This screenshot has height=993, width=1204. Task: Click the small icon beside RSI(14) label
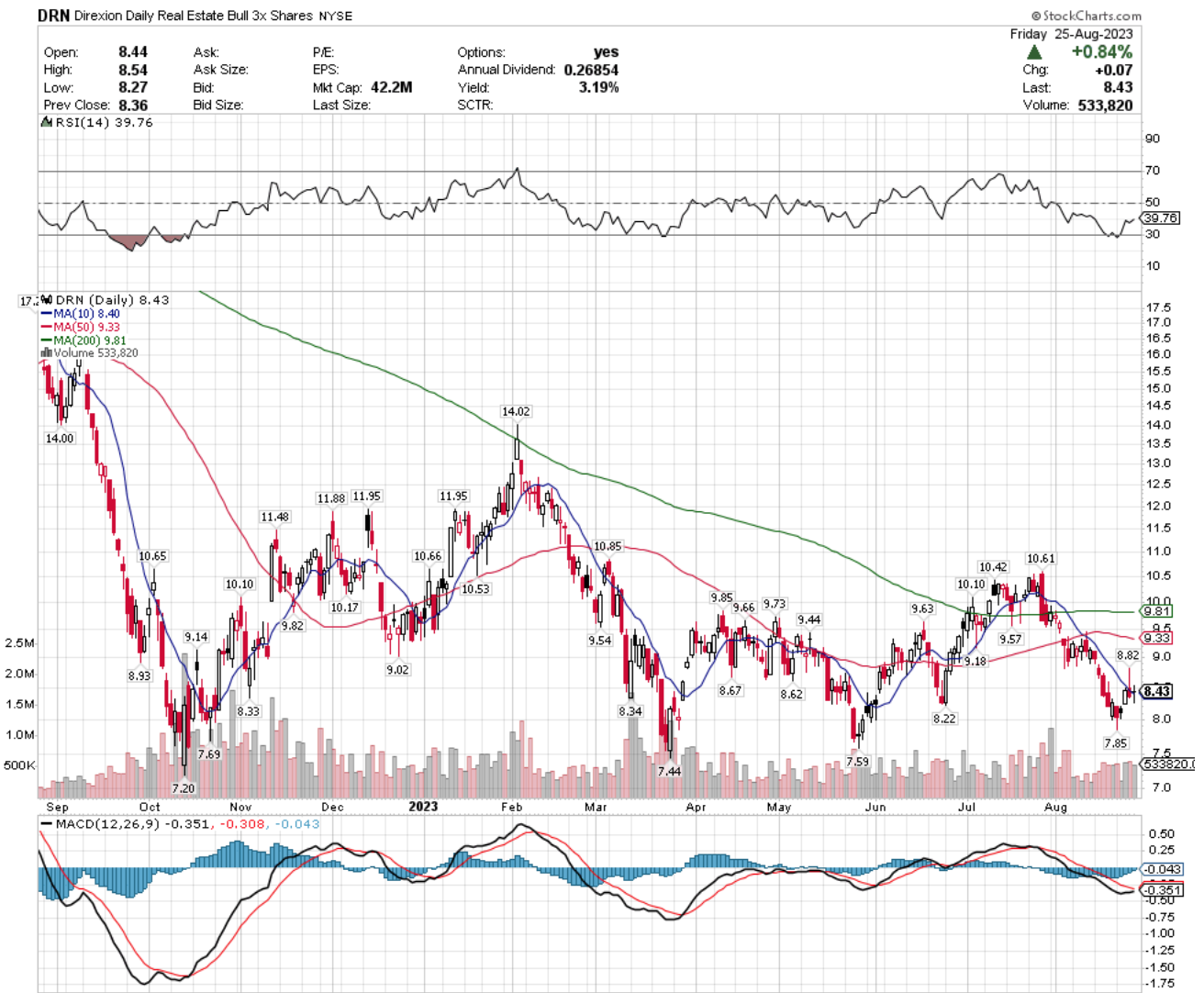point(46,122)
